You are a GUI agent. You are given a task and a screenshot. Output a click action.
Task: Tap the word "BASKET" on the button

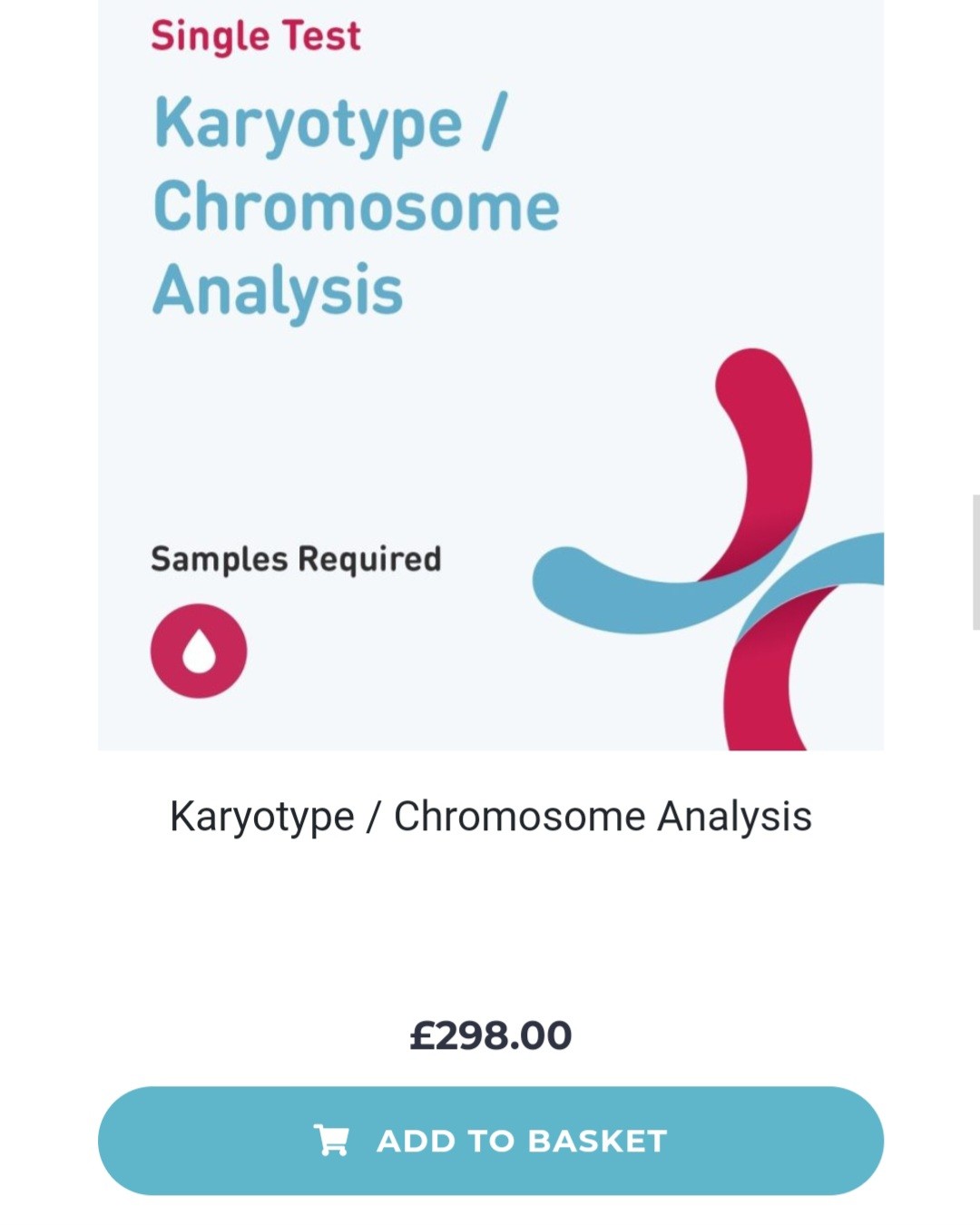coord(597,1141)
